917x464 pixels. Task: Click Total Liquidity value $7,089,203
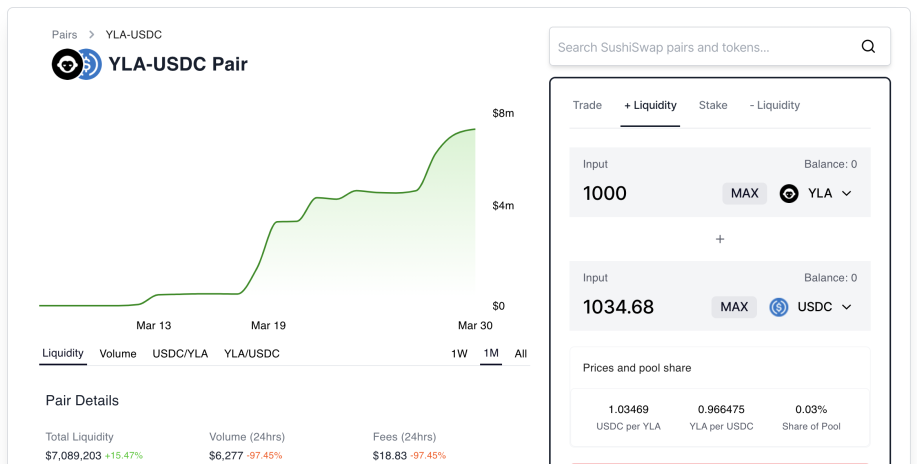click(x=74, y=455)
